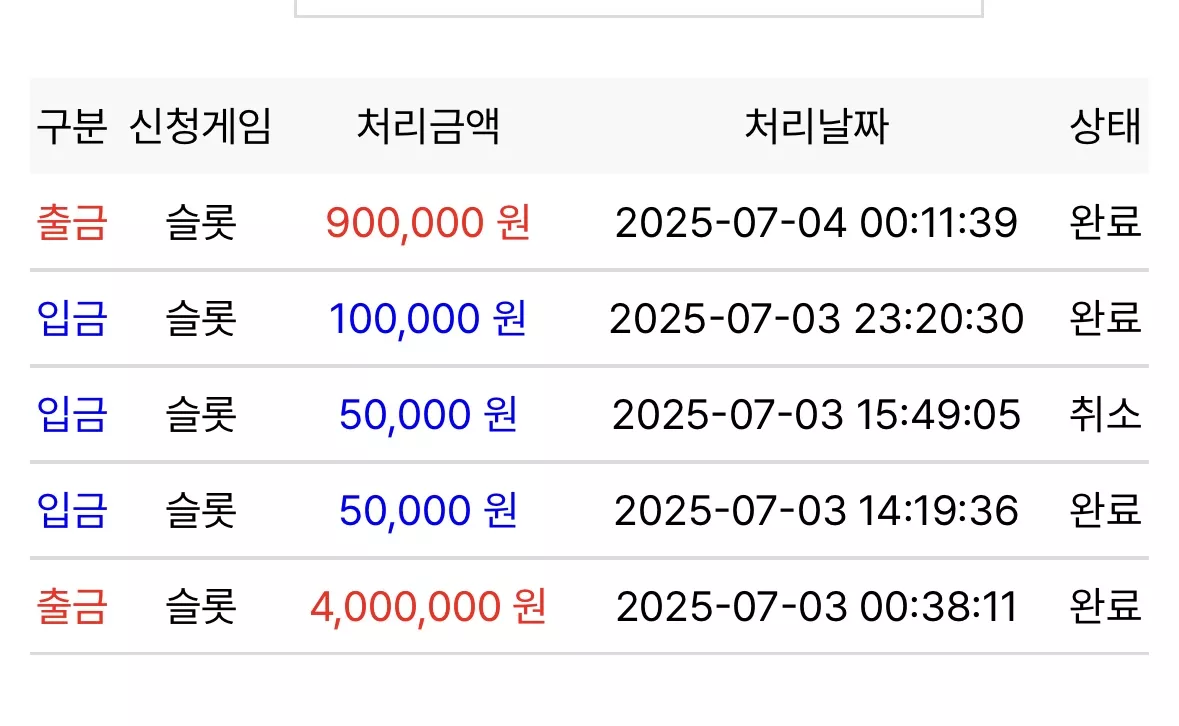
Task: Click the date 2025-07-03 15:49:05
Action: click(817, 415)
